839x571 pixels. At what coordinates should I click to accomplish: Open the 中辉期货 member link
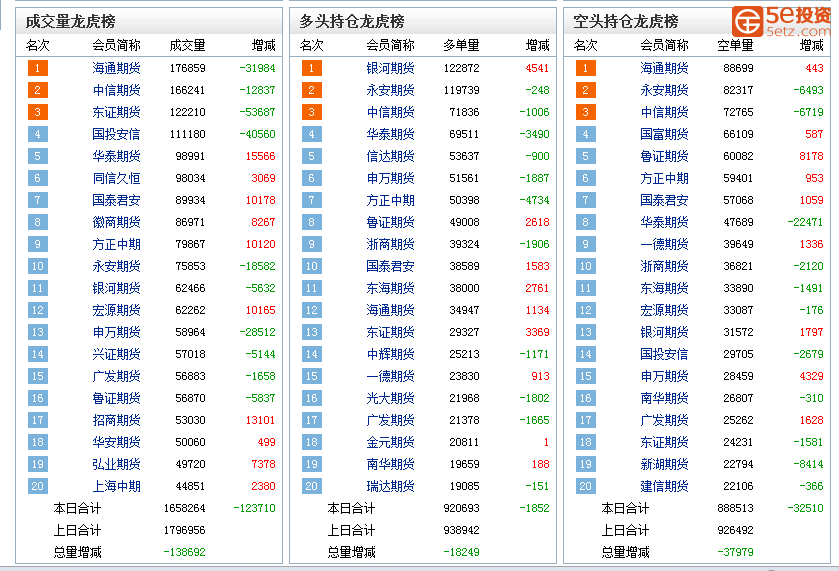click(390, 354)
